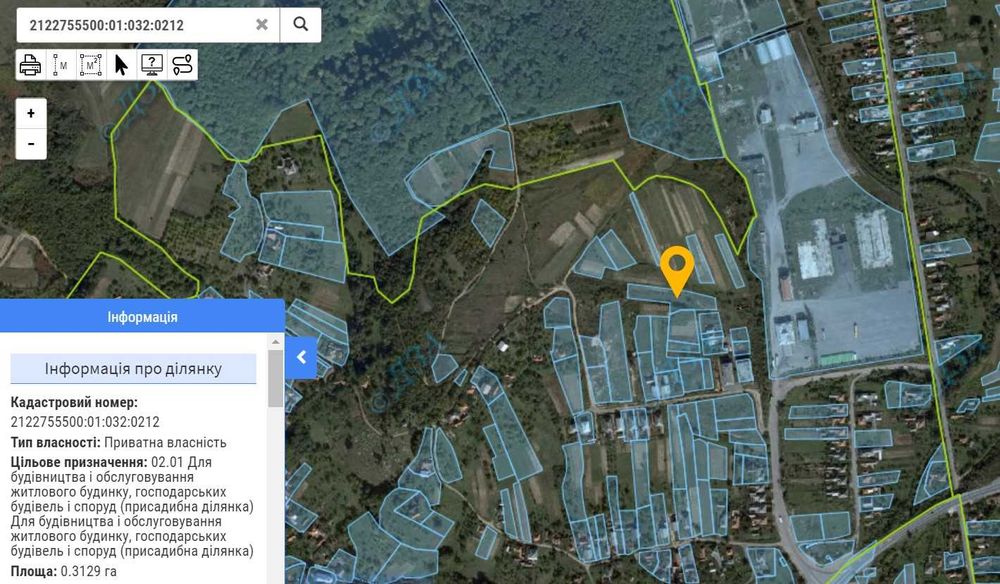Image resolution: width=1000 pixels, height=584 pixels.
Task: Click the info panel scrollbar thumb
Action: [x=276, y=377]
